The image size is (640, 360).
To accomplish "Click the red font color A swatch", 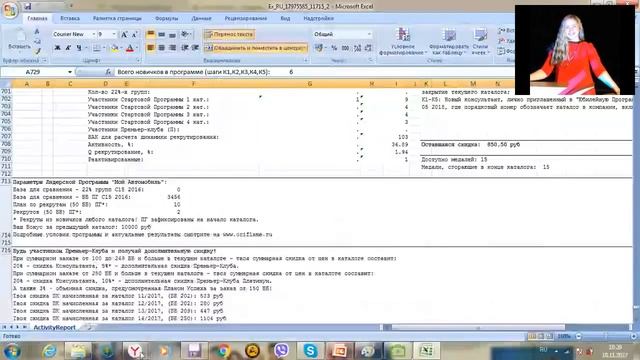I will 130,48.
